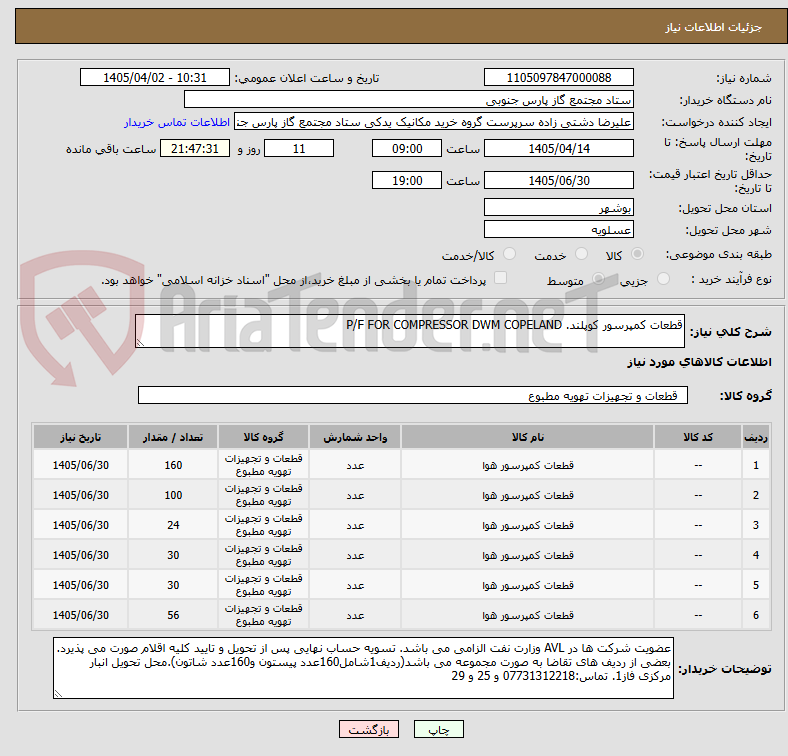
Task: Click the announcement date field 1405/04/02 - 10:31
Action: 155,77
